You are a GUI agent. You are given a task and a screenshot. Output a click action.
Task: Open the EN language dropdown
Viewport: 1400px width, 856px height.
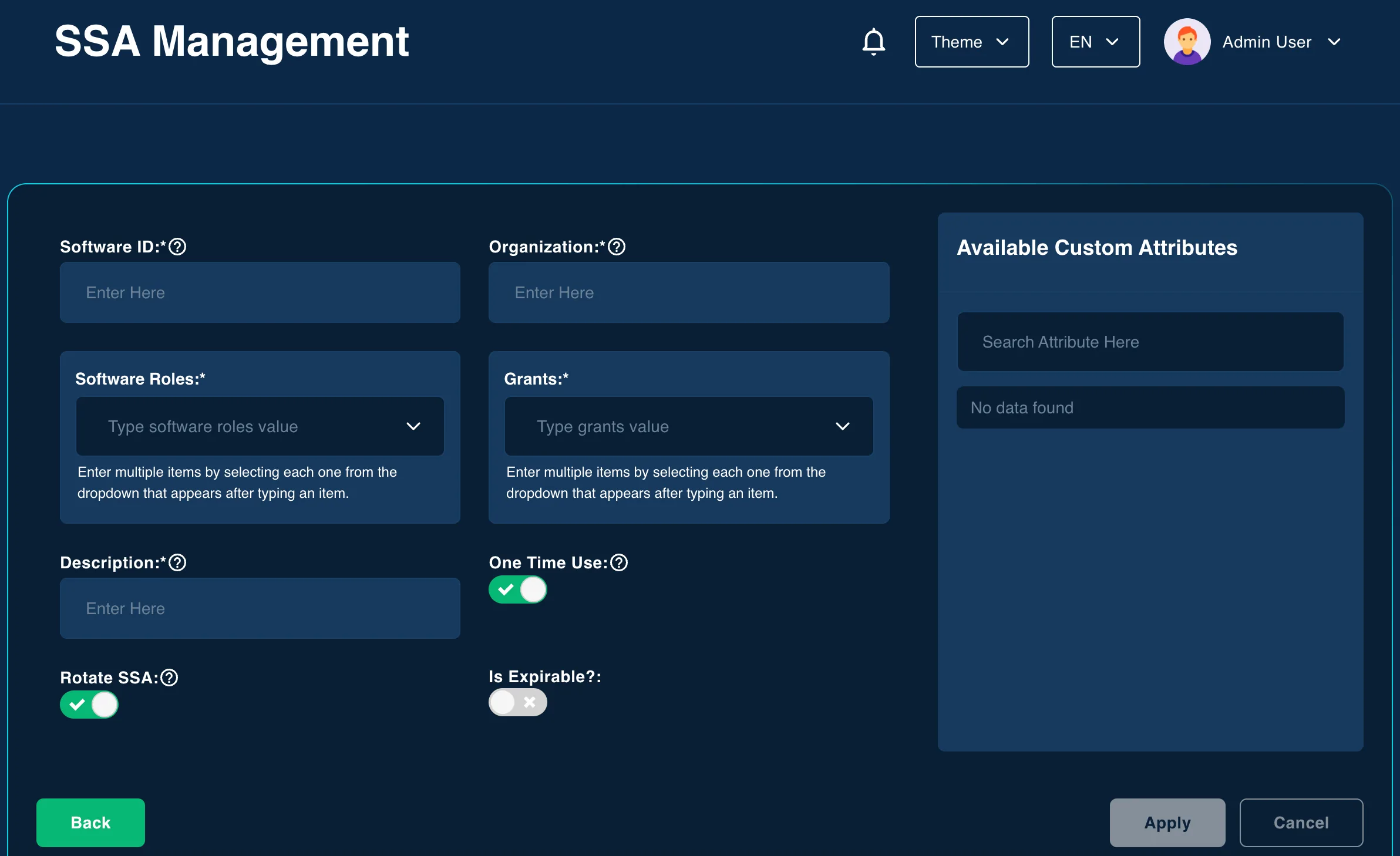click(1095, 42)
